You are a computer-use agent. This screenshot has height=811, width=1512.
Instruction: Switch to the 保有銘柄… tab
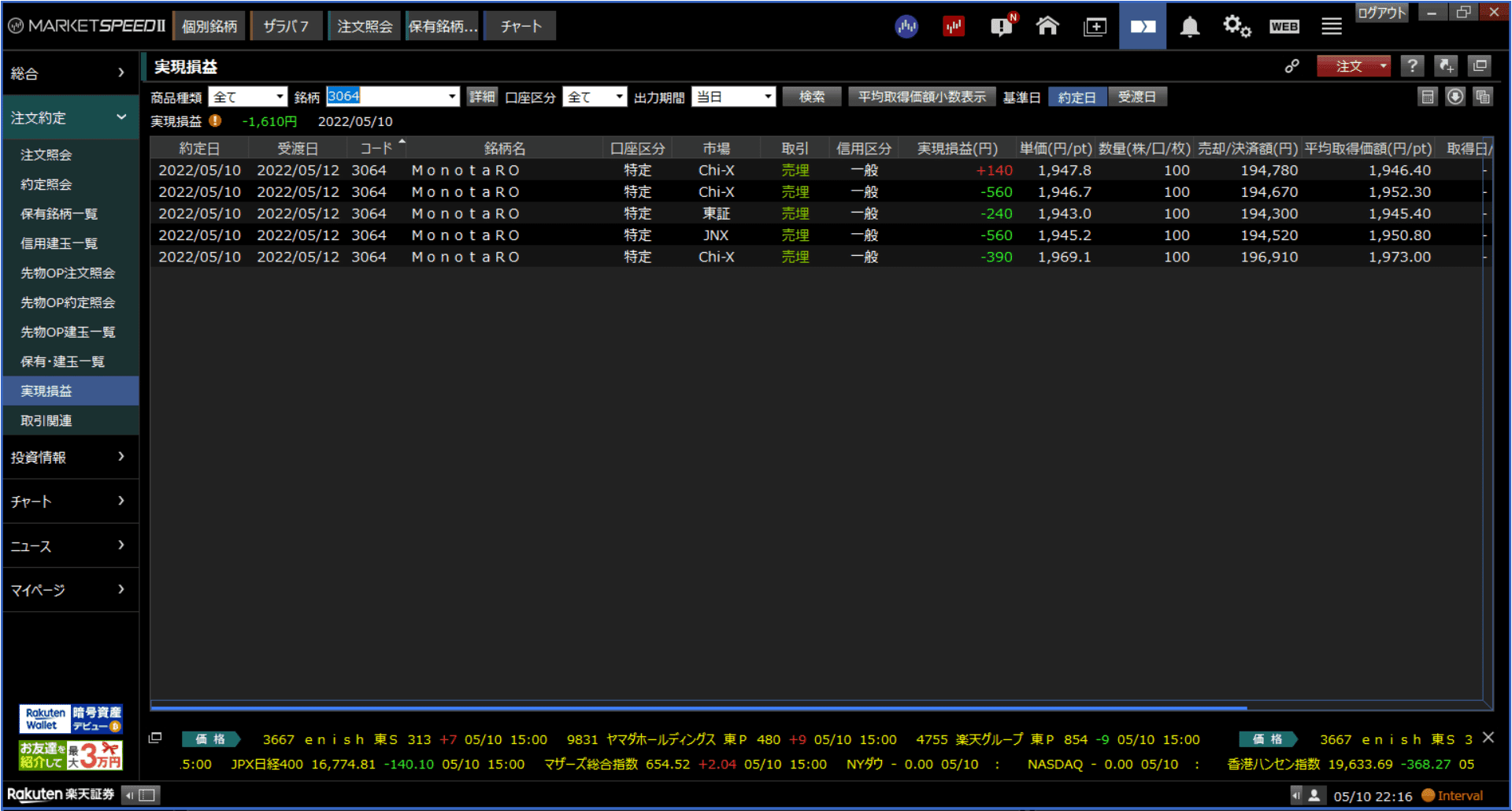point(443,26)
